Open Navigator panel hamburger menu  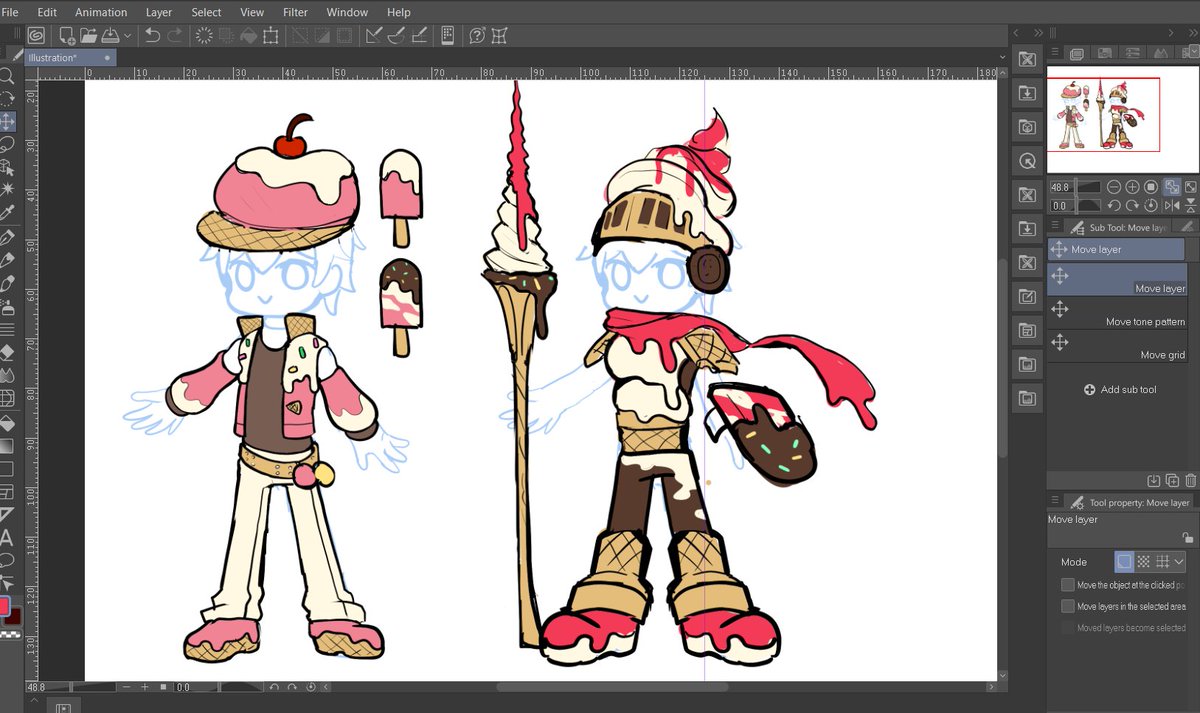[1054, 52]
